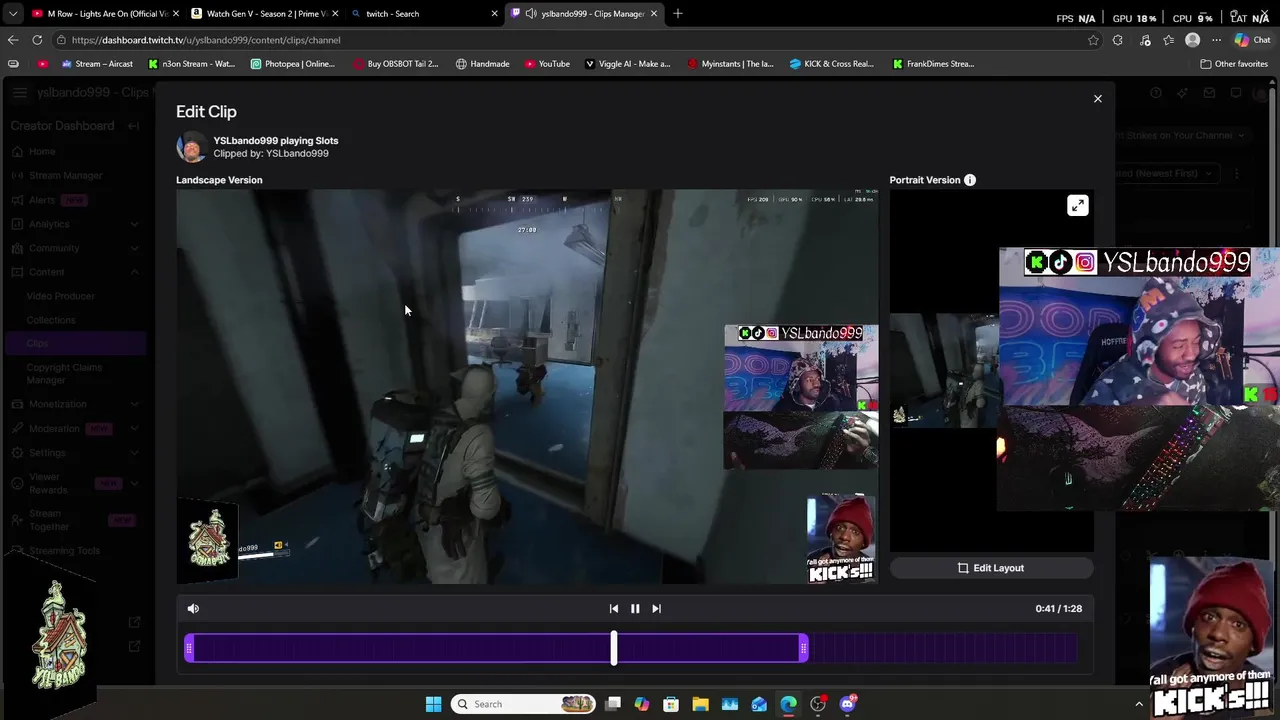Viewport: 1280px width, 720px height.
Task: Open Video Producer under Content
Action: click(x=61, y=296)
